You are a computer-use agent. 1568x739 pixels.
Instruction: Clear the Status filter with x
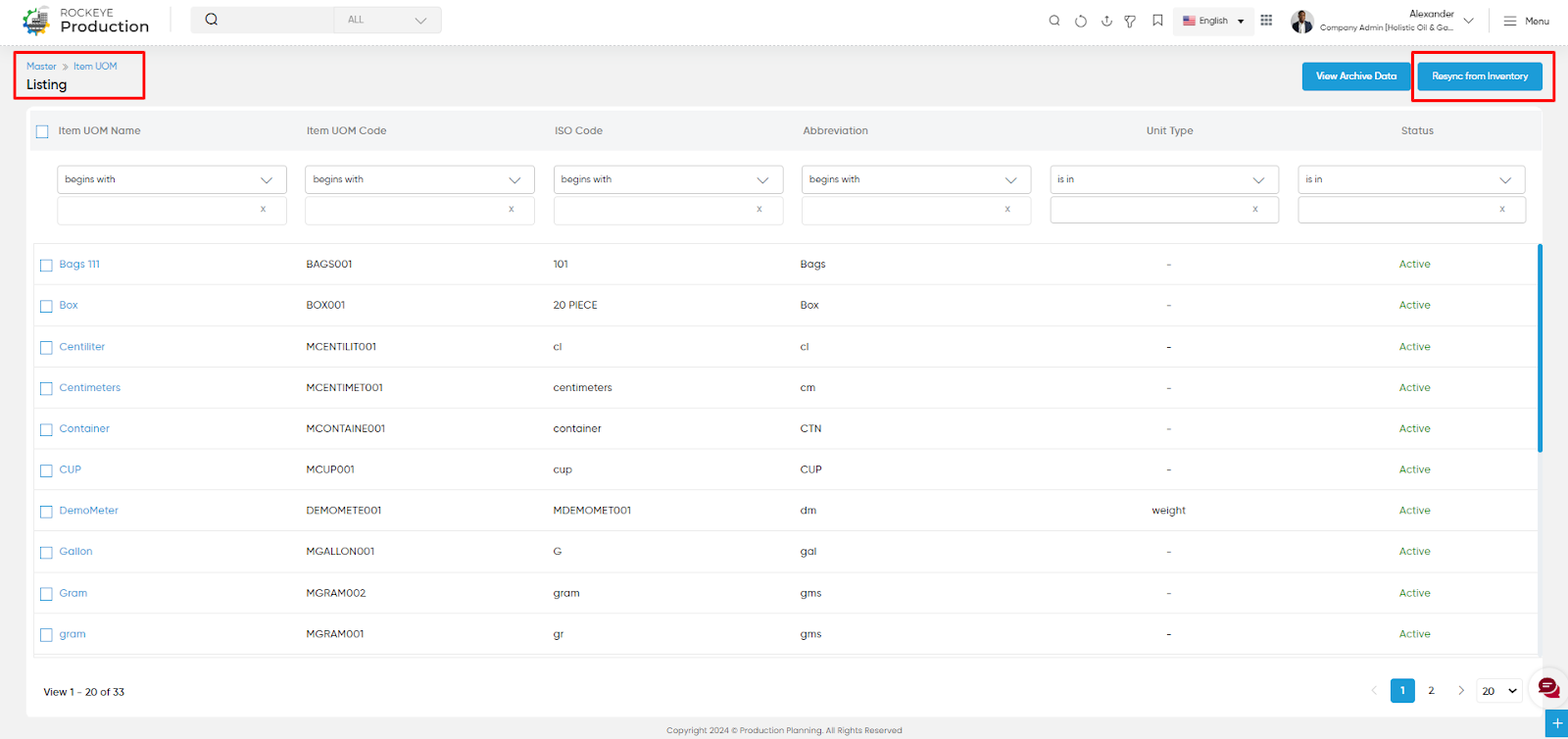click(x=1501, y=209)
